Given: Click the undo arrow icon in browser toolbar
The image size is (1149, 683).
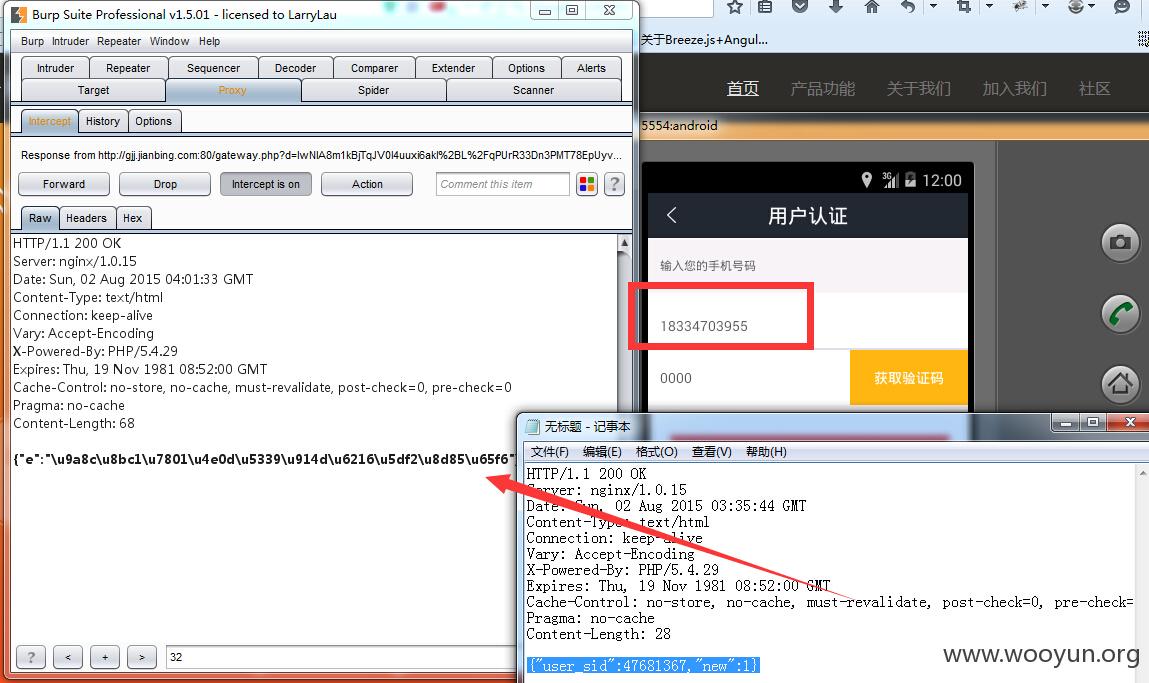Looking at the screenshot, I should click(908, 7).
